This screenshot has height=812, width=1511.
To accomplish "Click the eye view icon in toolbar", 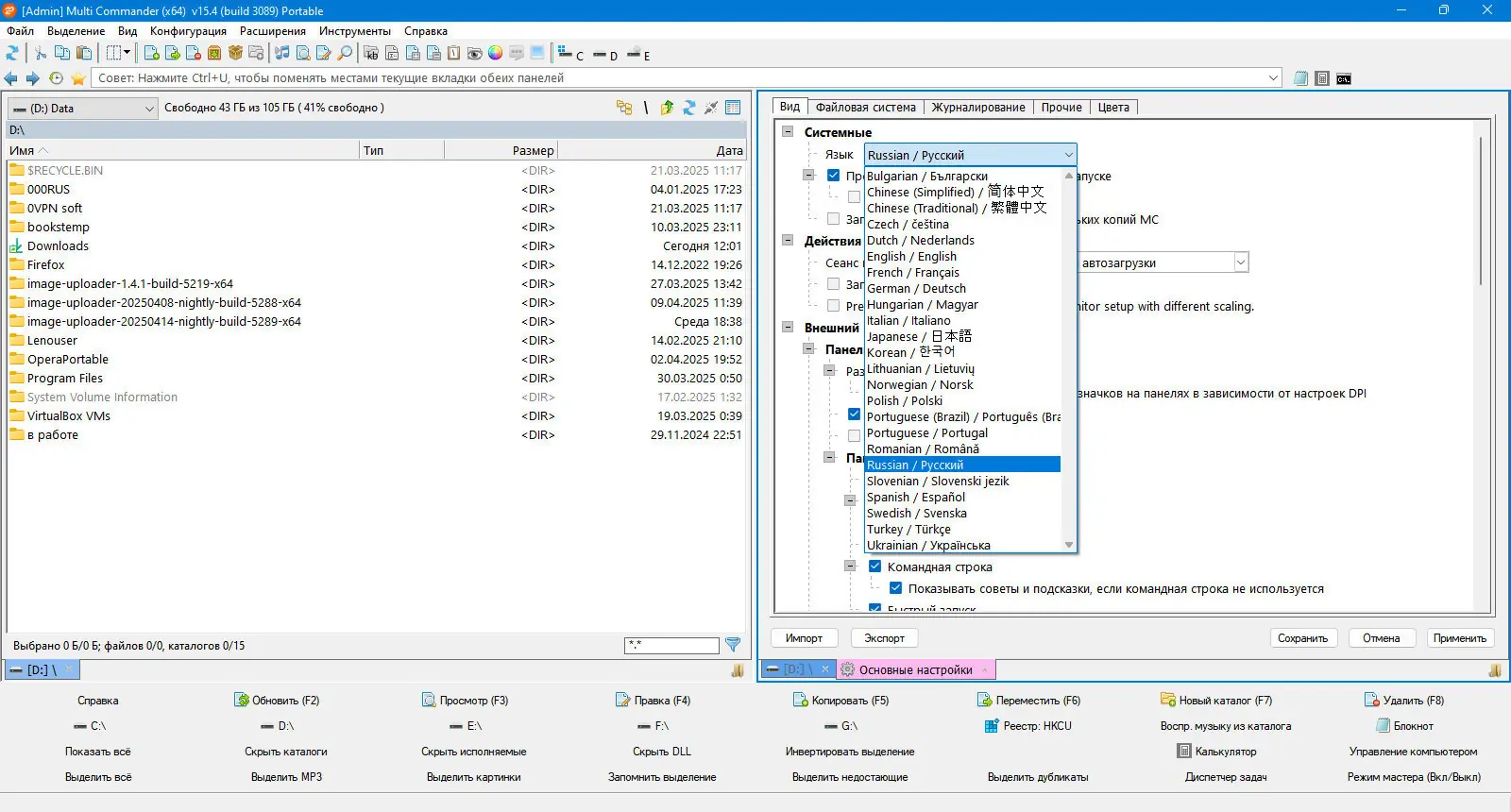I will tap(474, 54).
